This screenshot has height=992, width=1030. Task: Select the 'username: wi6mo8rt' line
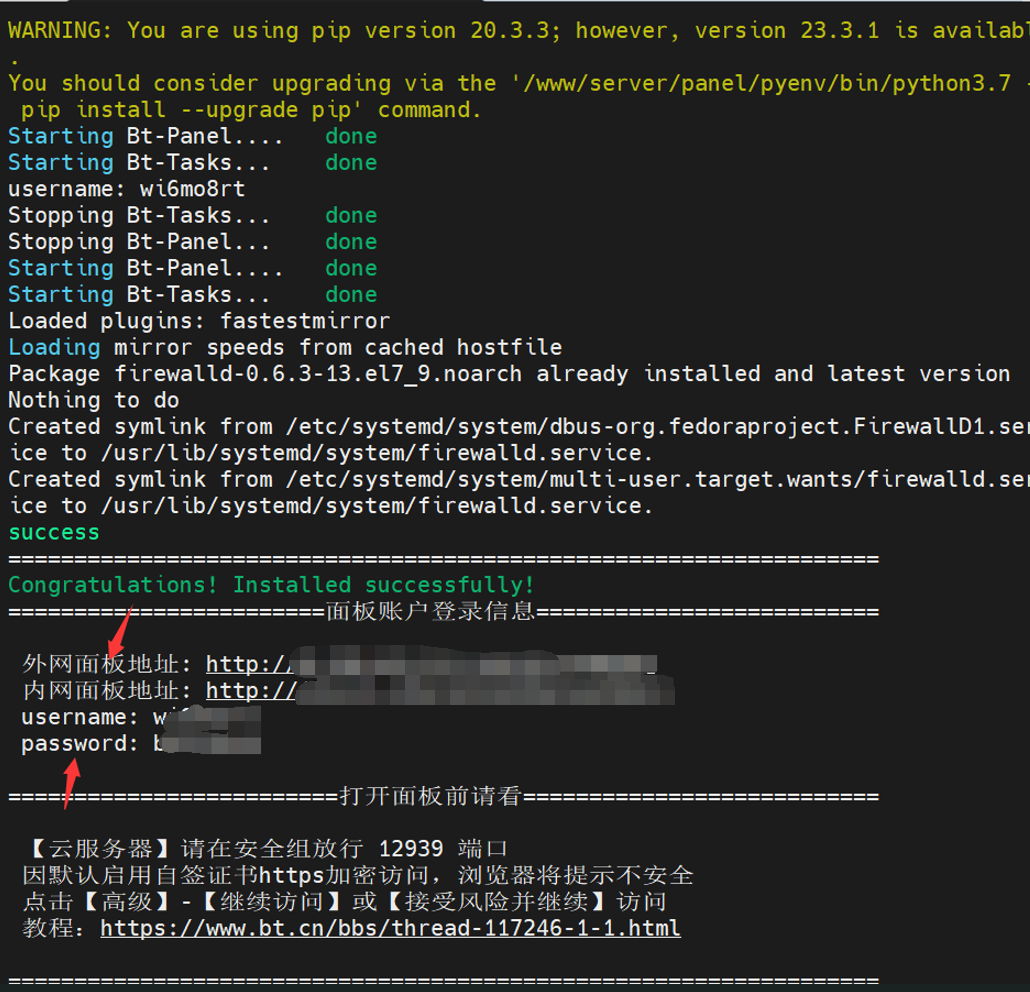[127, 189]
